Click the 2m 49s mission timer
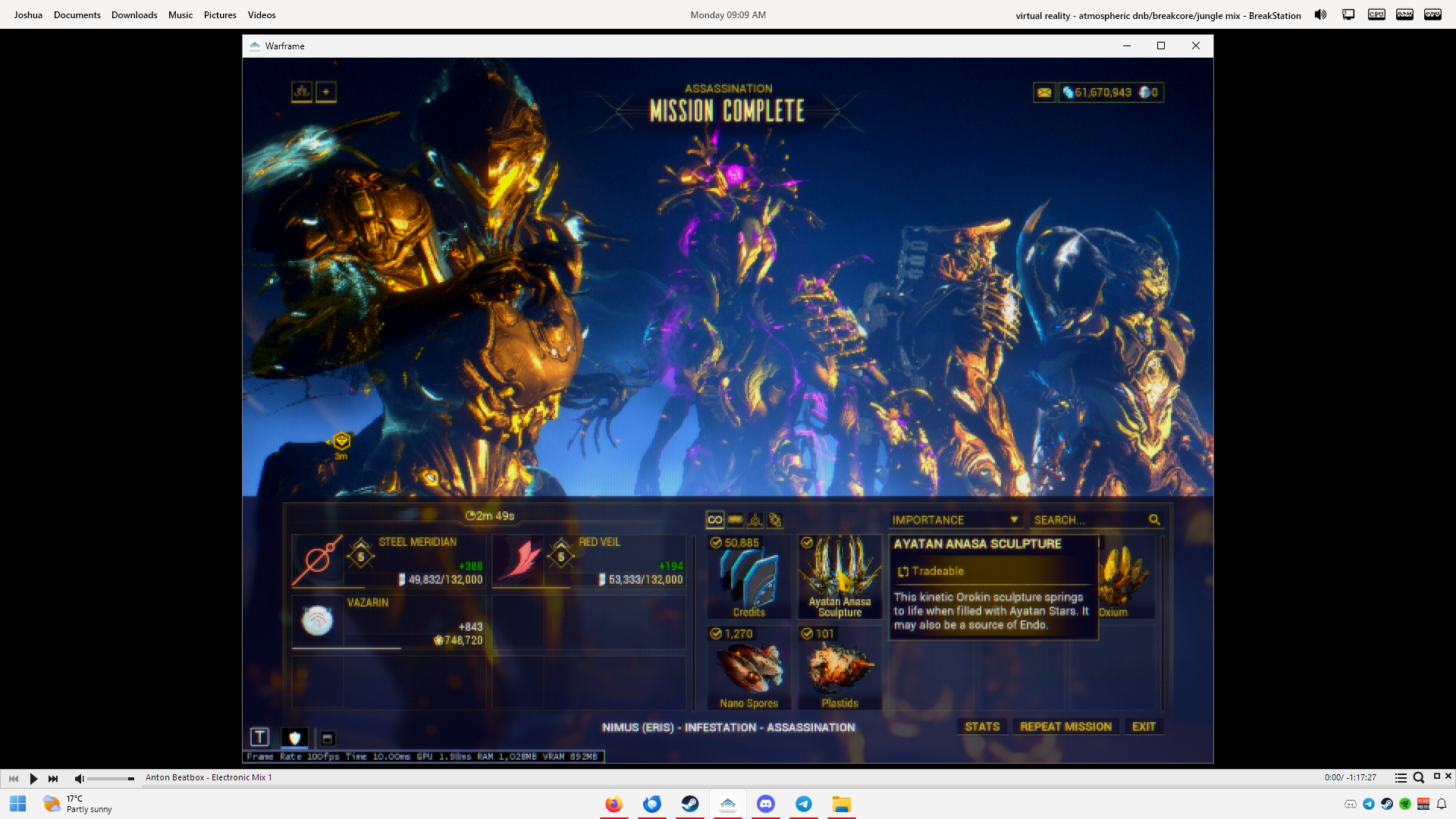The width and height of the screenshot is (1456, 819). point(490,516)
